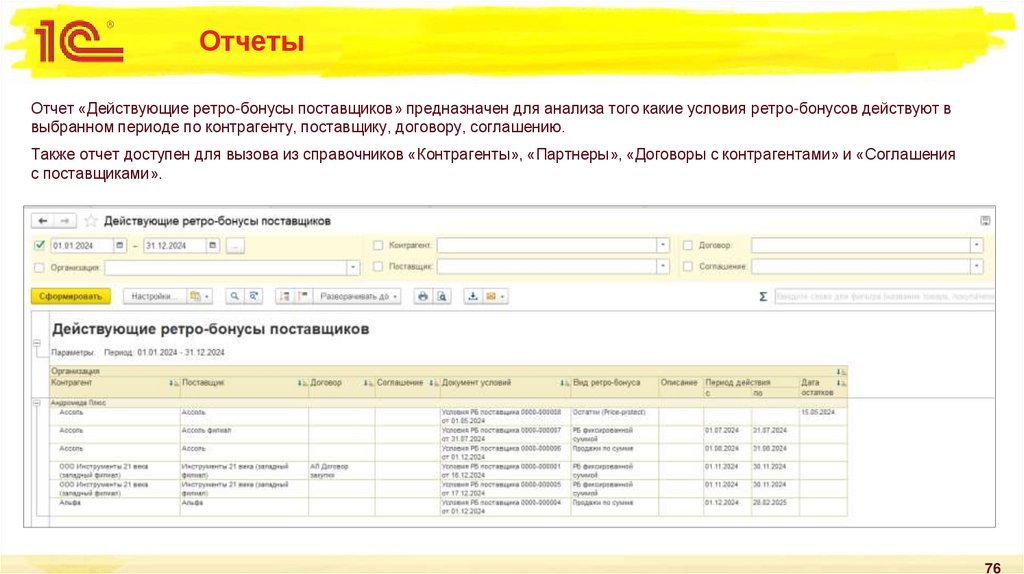Expand the Организация dropdown list
The image size is (1024, 574).
353,268
